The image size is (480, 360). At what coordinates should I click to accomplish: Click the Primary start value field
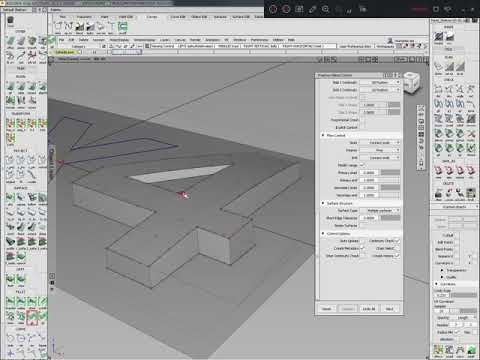370,173
